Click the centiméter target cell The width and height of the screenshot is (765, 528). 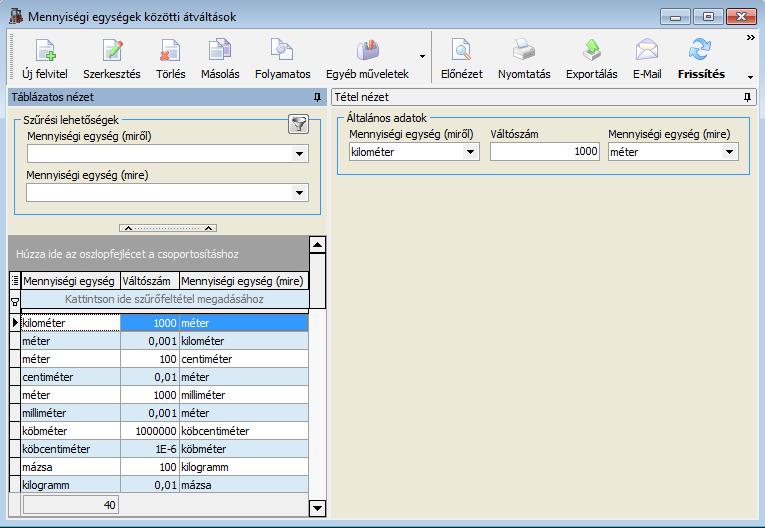pos(243,359)
